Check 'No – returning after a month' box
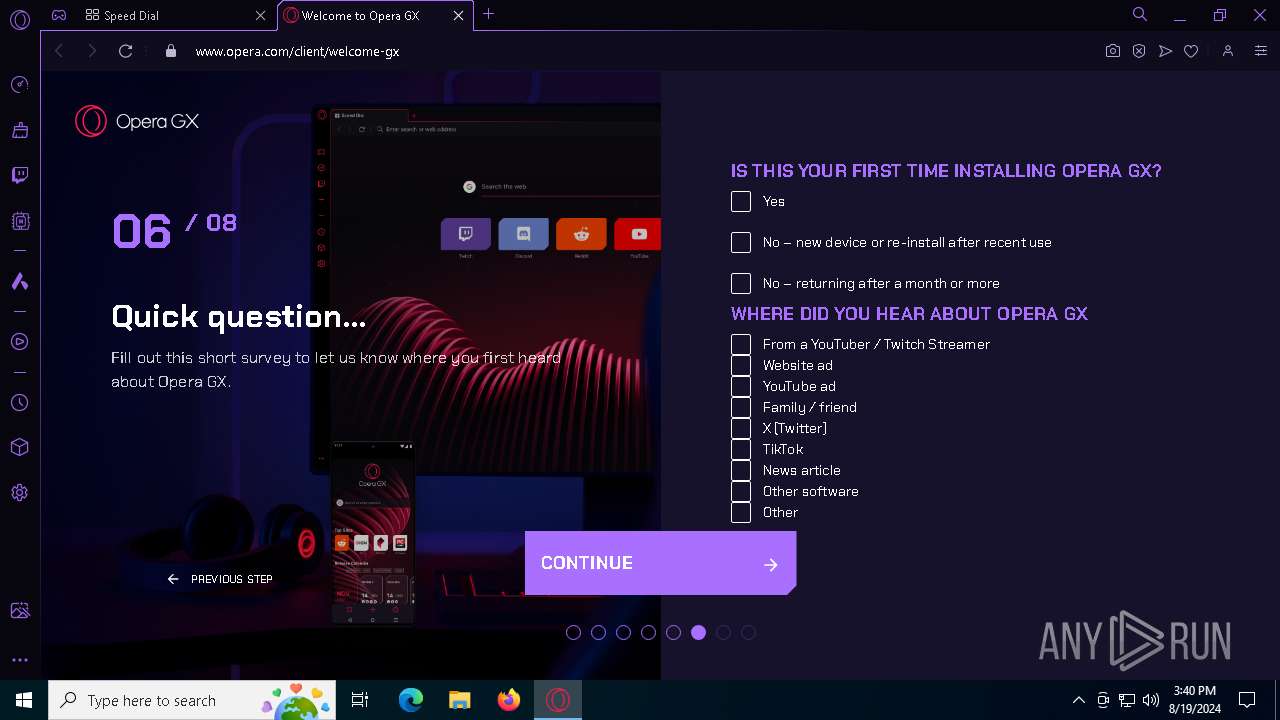 point(741,284)
